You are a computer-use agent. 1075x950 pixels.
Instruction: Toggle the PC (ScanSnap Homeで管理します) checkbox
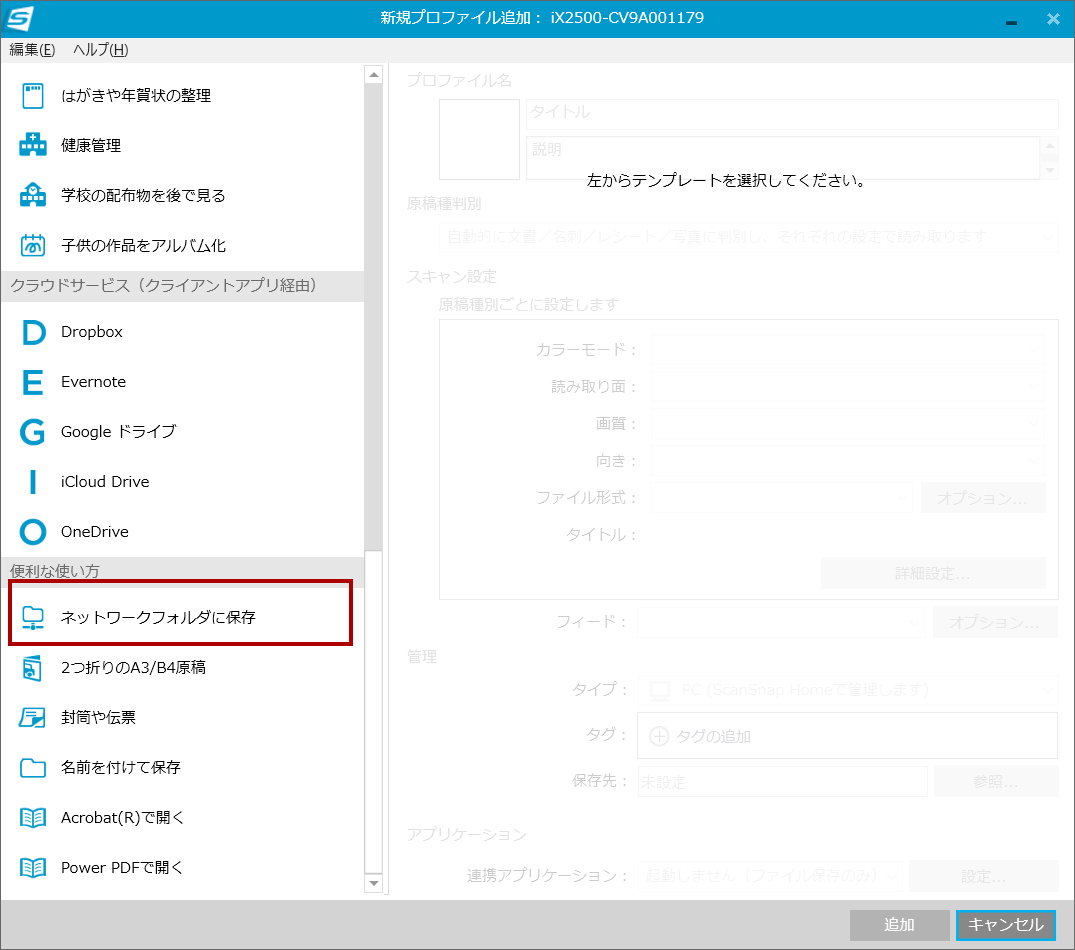click(660, 689)
